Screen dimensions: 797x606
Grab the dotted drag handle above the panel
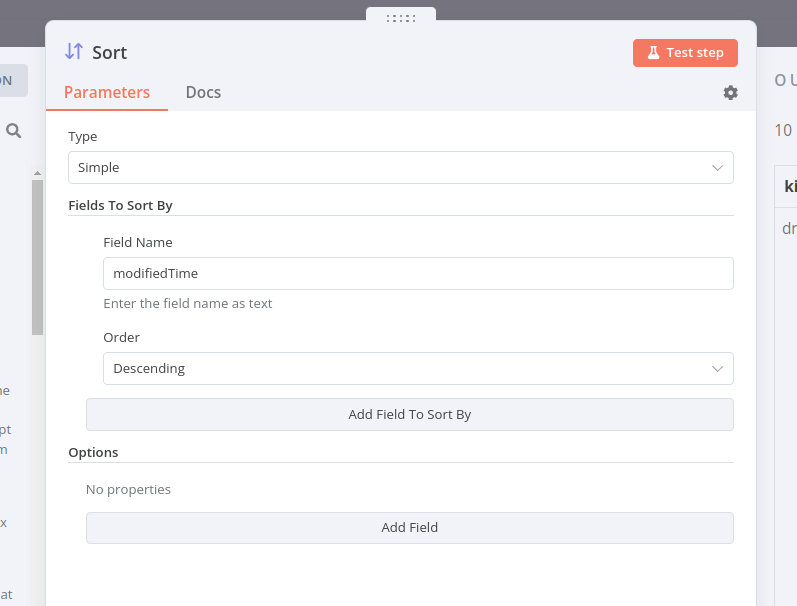tap(400, 17)
